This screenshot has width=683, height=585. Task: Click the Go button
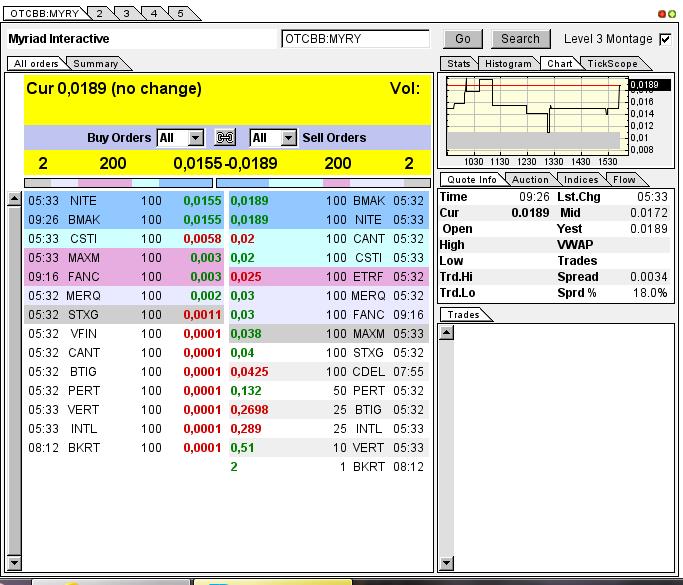coord(463,39)
